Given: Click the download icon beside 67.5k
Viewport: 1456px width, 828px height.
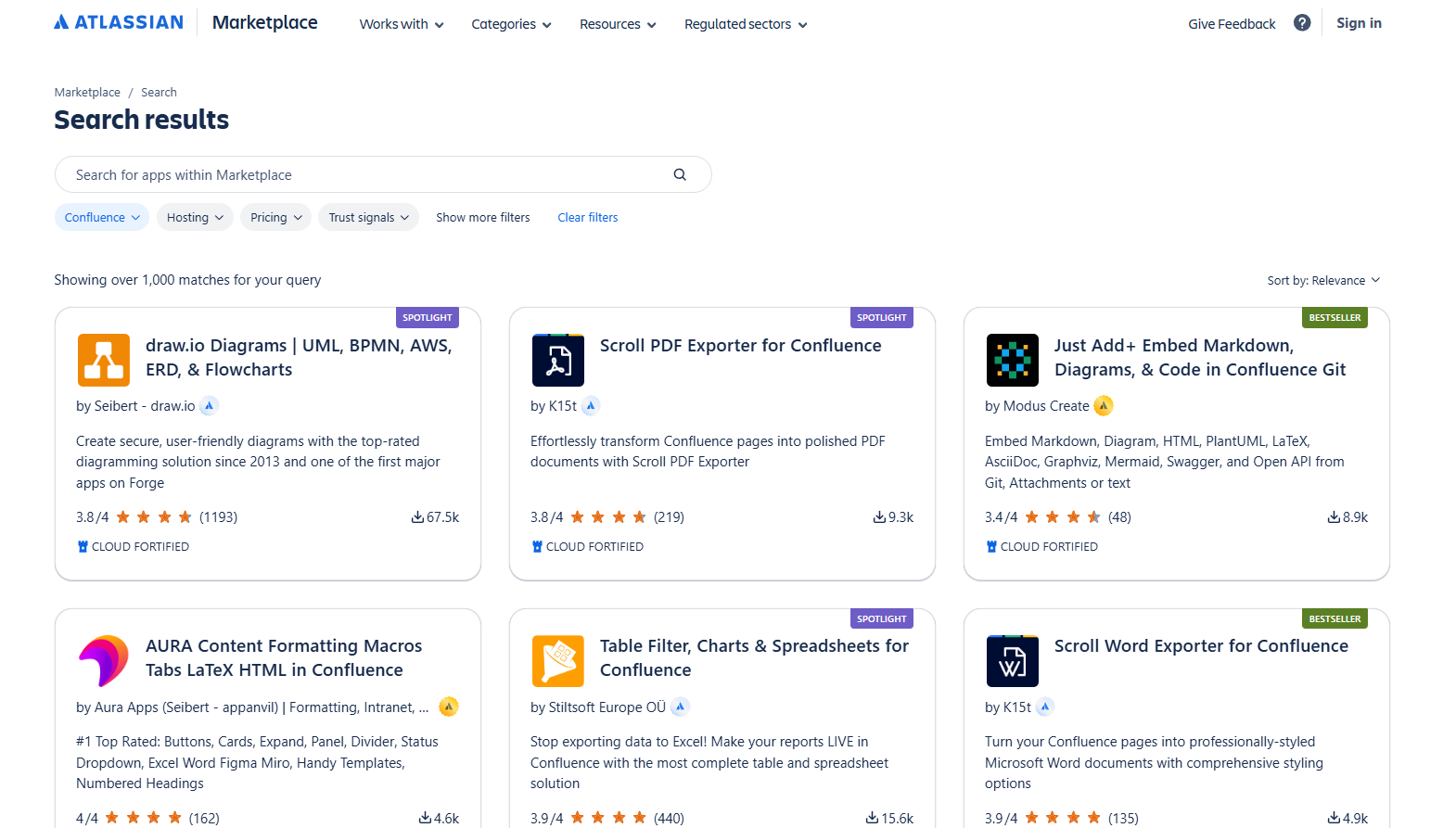Looking at the screenshot, I should click(417, 517).
